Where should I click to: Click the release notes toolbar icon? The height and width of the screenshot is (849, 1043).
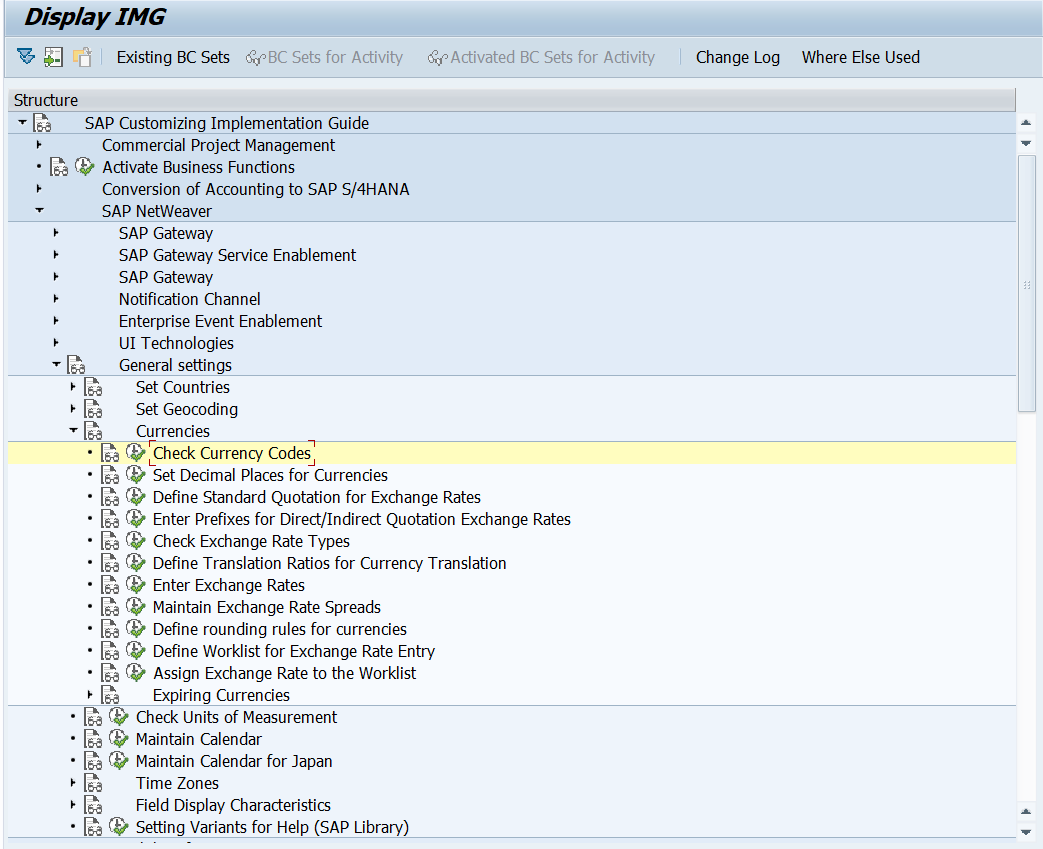(82, 57)
